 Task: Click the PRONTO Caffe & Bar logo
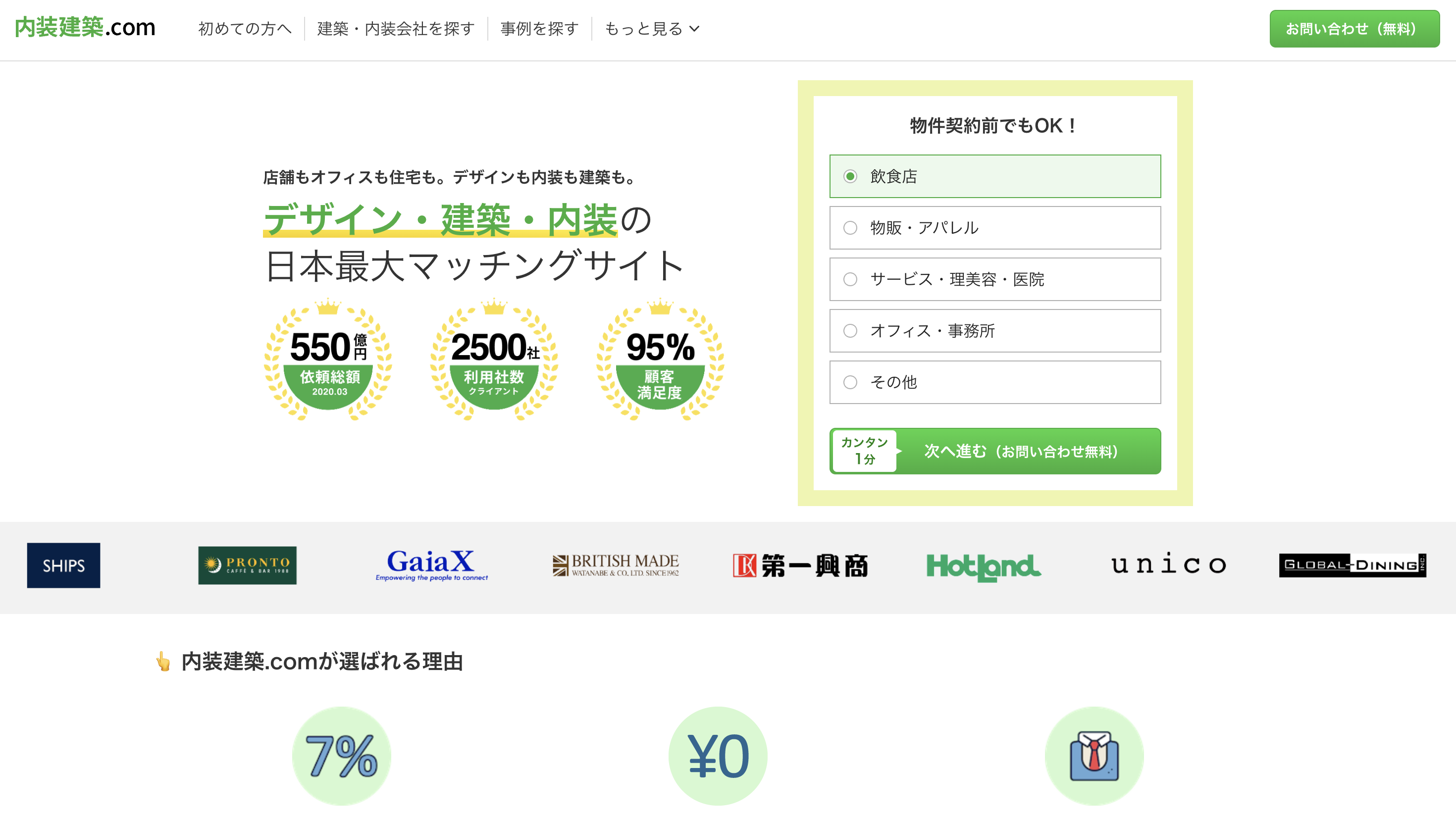(247, 565)
